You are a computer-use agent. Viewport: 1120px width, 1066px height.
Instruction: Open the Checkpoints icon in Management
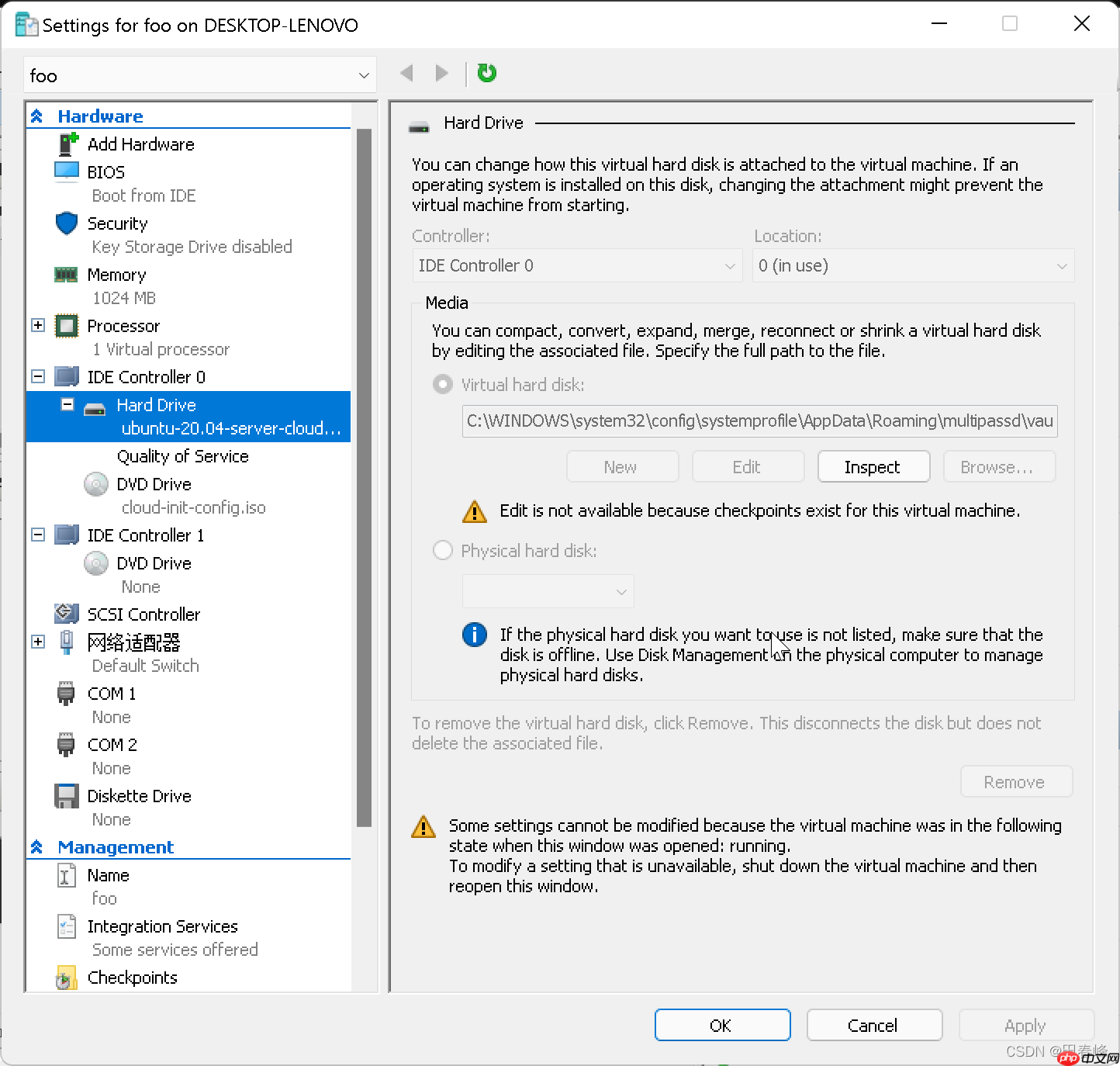point(67,978)
